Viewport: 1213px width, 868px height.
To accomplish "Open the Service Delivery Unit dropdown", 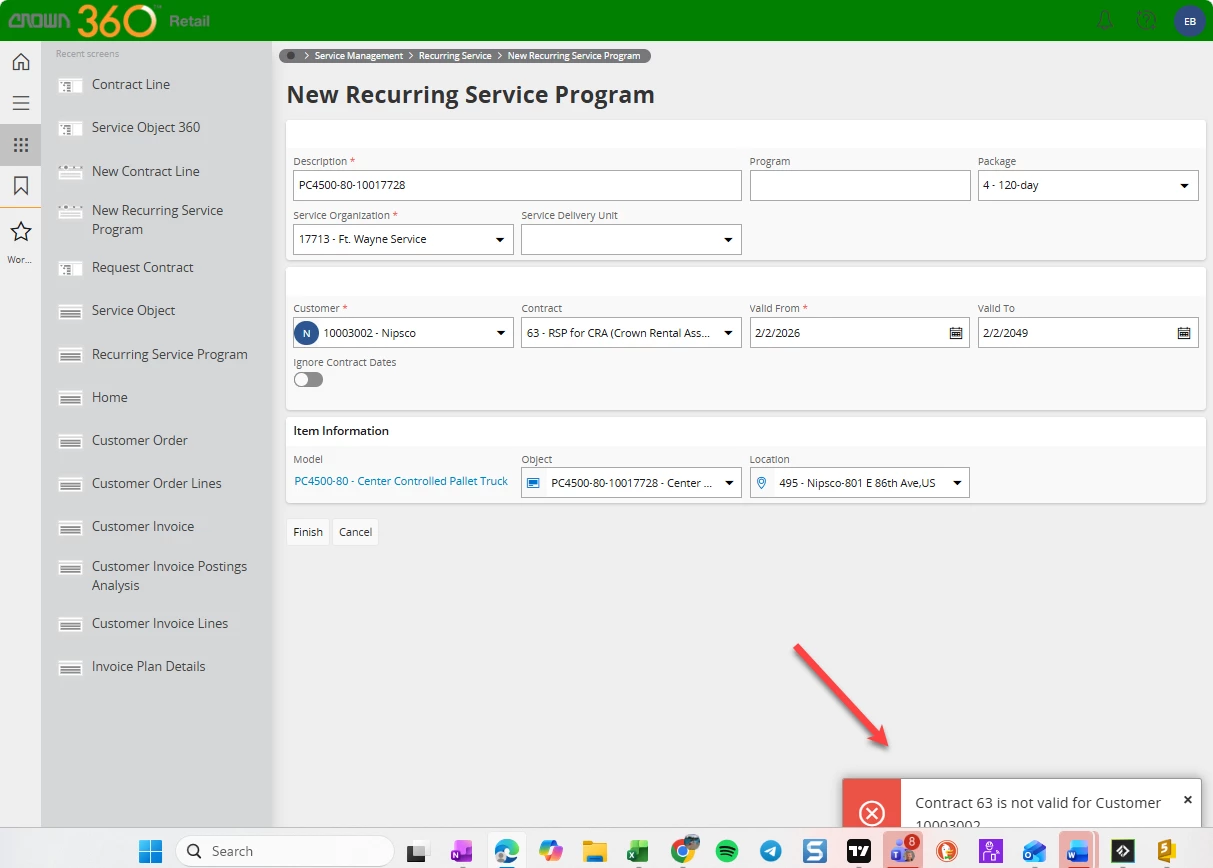I will tap(727, 240).
